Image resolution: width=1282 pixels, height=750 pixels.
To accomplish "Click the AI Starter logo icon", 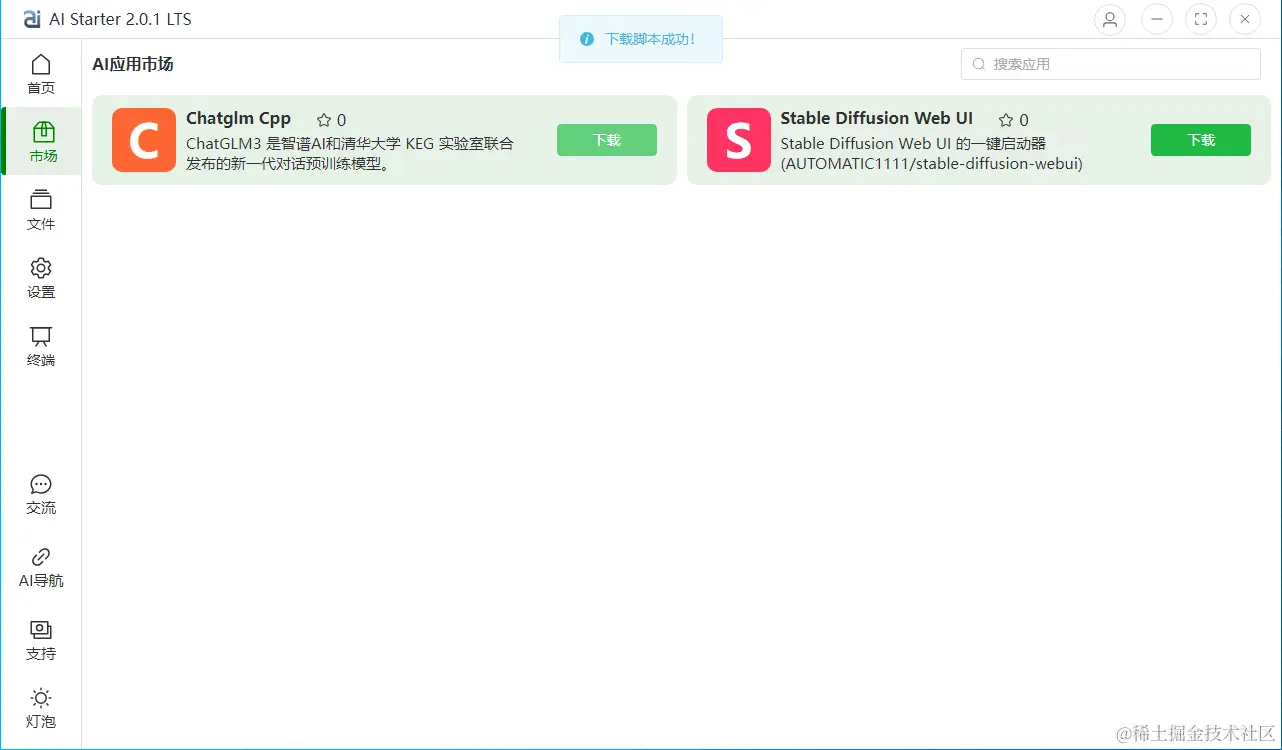I will (x=32, y=19).
